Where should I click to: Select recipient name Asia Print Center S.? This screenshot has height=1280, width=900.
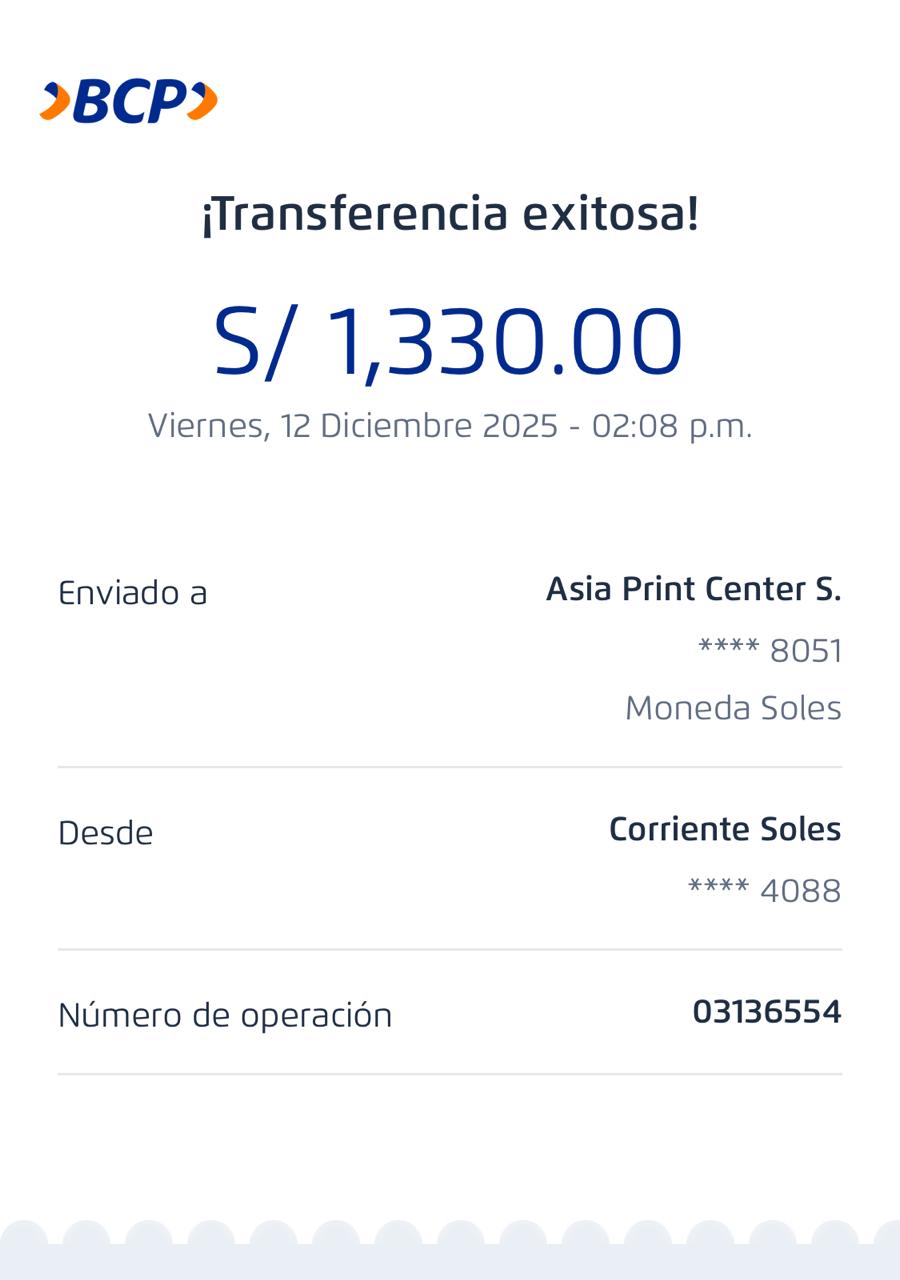[x=693, y=589]
